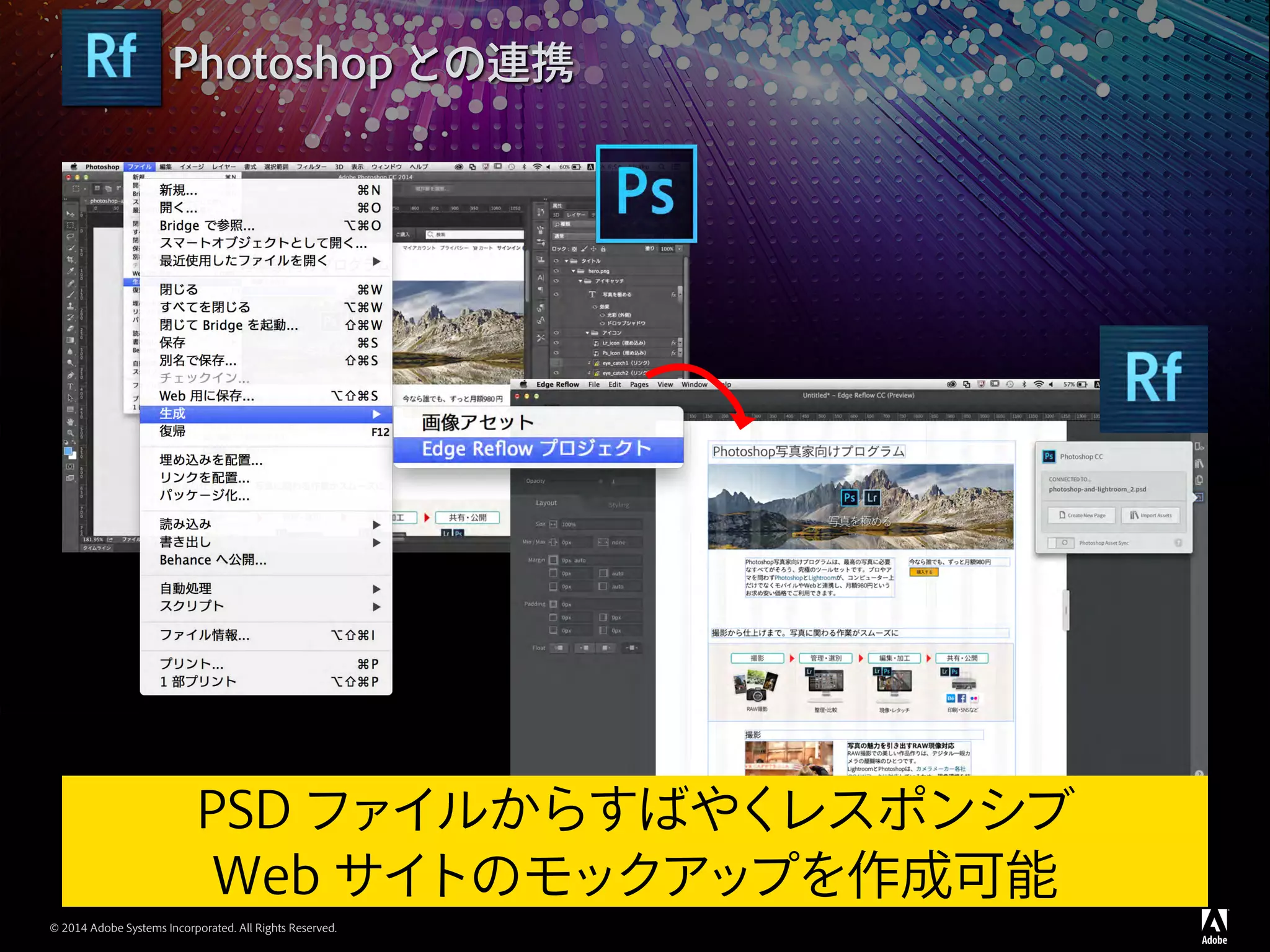Image resolution: width=1270 pixels, height=952 pixels.
Task: Hide the hero.png layer group
Action: tap(556, 271)
